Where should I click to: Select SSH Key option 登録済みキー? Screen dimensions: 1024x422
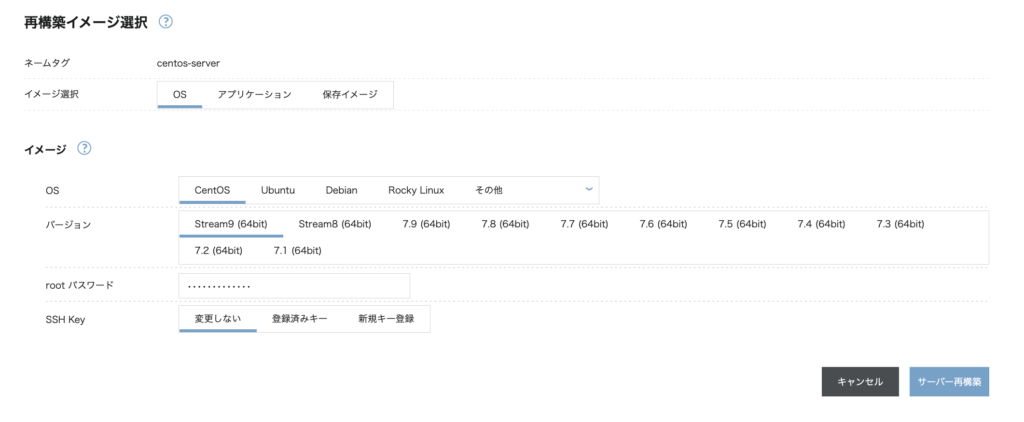(300, 319)
